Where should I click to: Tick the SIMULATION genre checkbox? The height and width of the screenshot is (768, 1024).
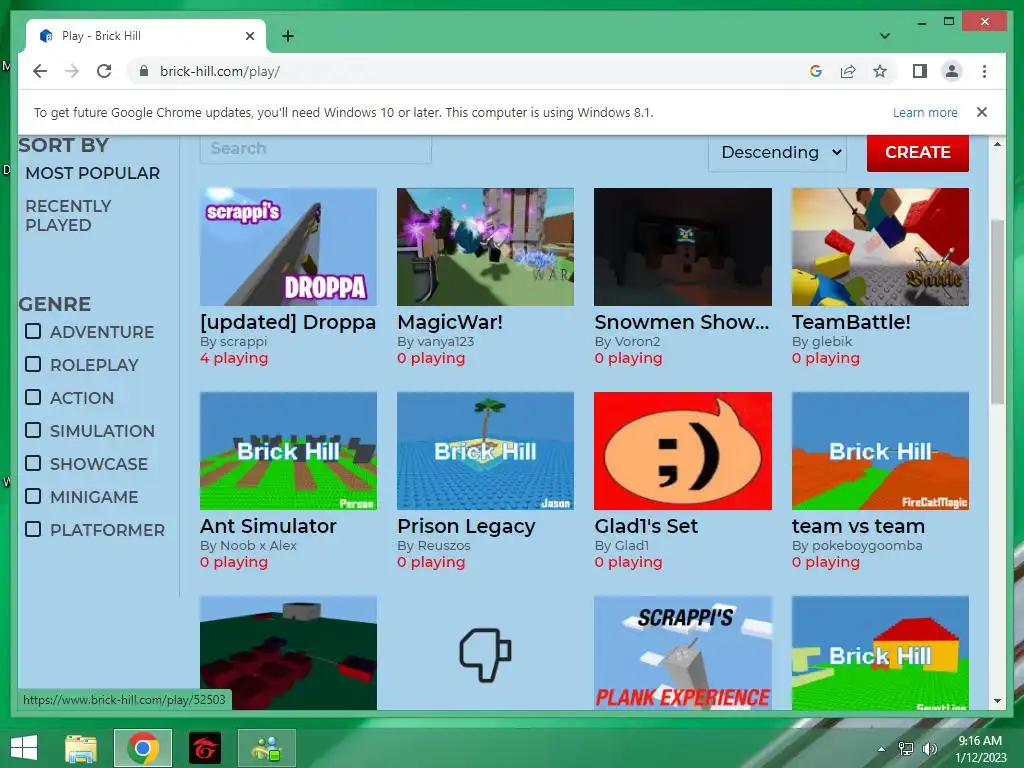tap(33, 430)
